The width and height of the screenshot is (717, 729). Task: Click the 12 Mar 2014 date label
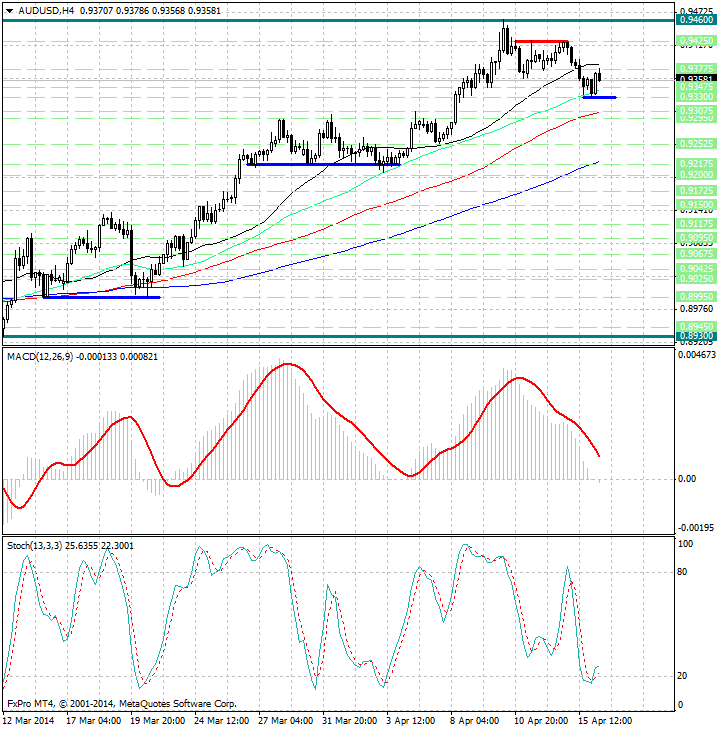29,721
